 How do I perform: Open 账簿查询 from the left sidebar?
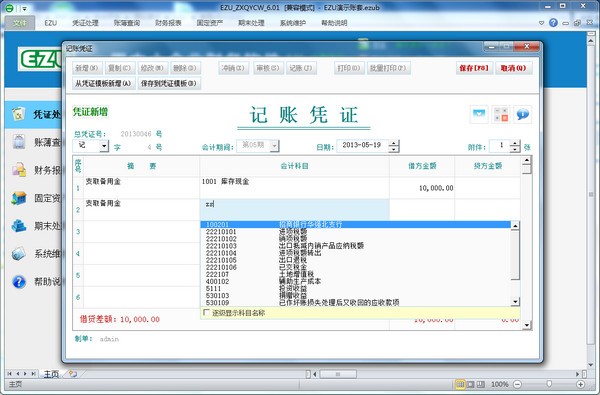[35, 142]
